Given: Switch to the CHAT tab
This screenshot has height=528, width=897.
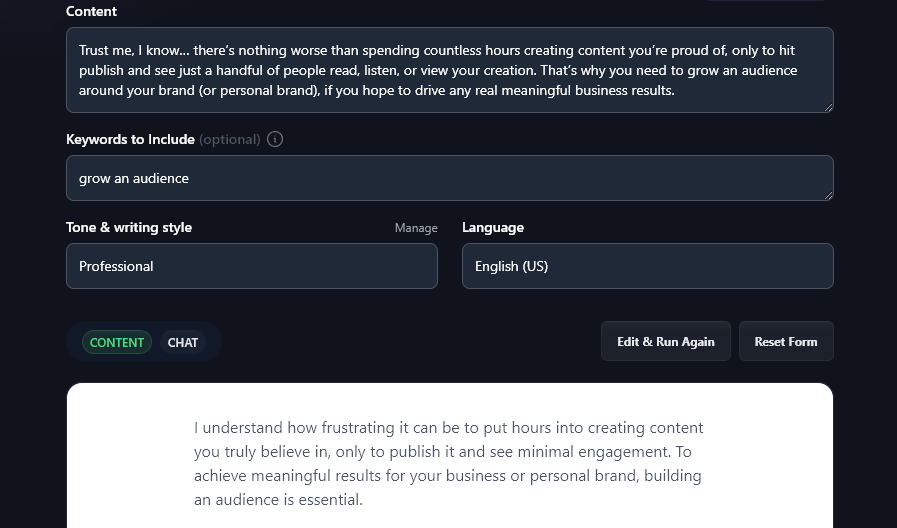Looking at the screenshot, I should point(183,342).
